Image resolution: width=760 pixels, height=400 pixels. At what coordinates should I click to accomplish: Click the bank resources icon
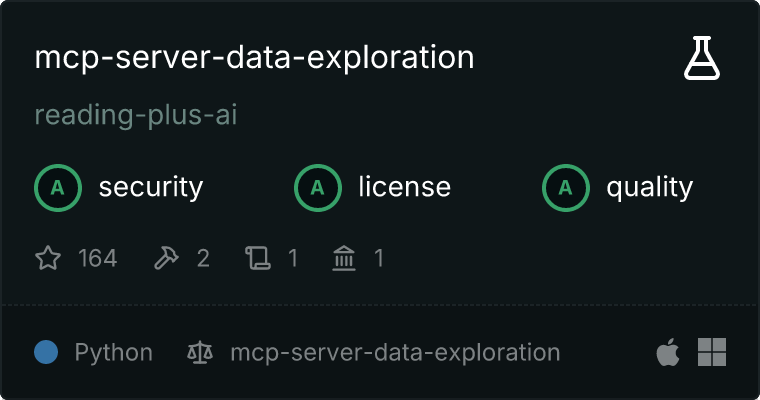pyautogui.click(x=344, y=259)
